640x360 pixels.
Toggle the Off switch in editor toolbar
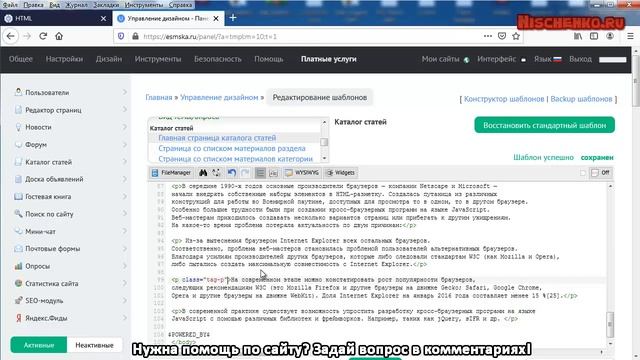tap(601, 173)
